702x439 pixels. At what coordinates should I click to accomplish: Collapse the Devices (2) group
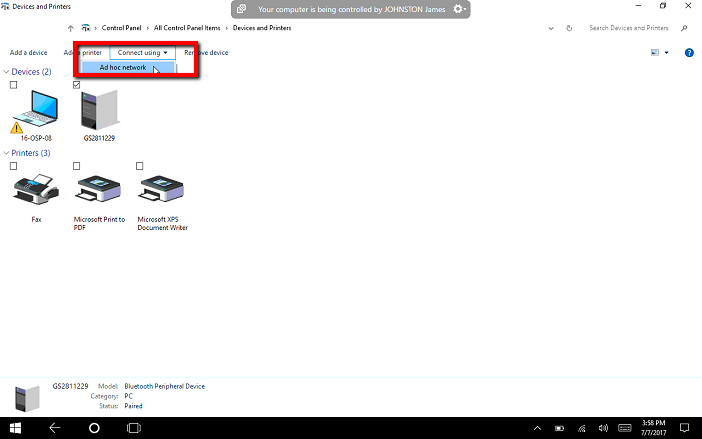tap(7, 72)
